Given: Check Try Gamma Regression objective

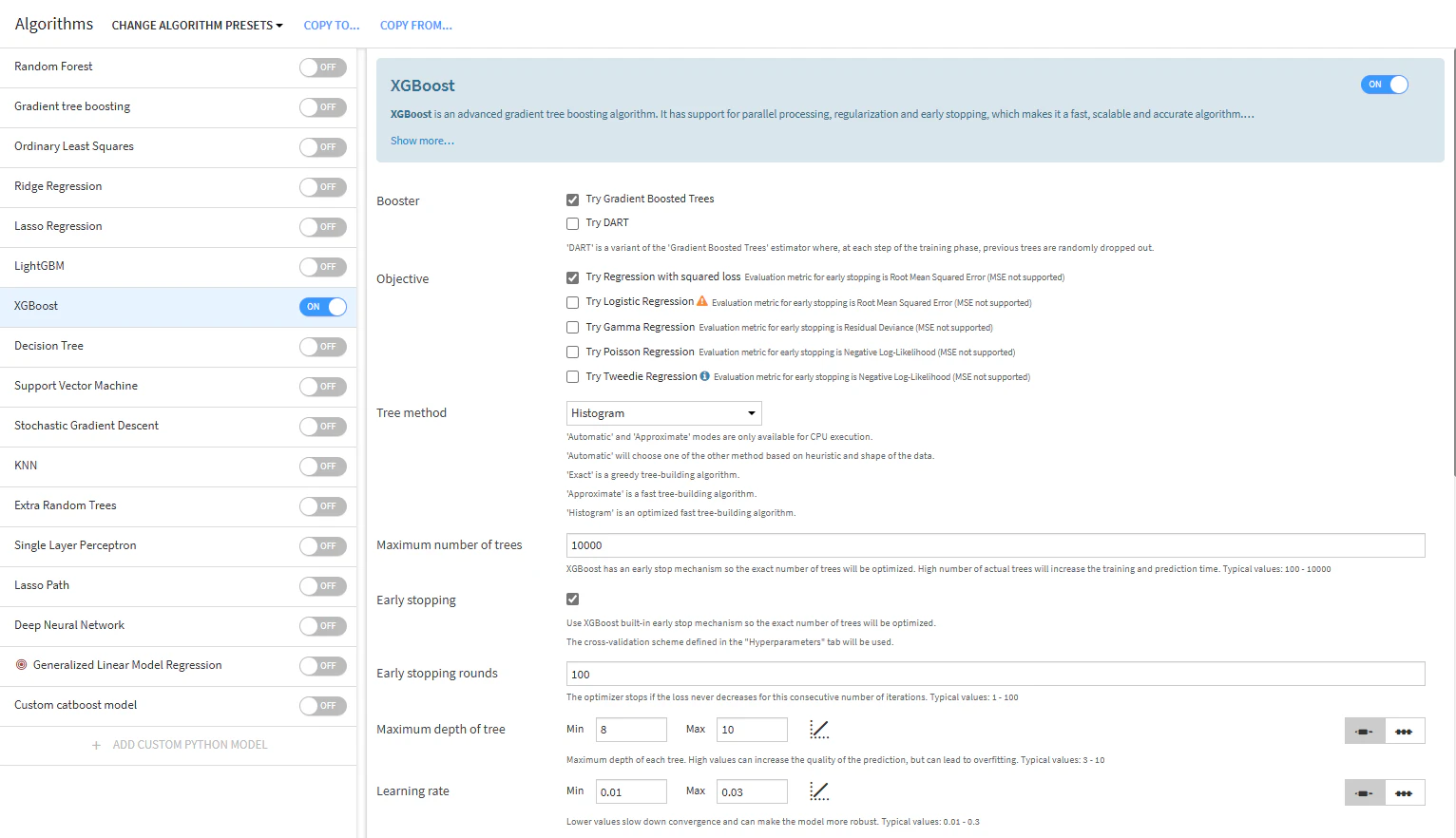Looking at the screenshot, I should tap(572, 327).
